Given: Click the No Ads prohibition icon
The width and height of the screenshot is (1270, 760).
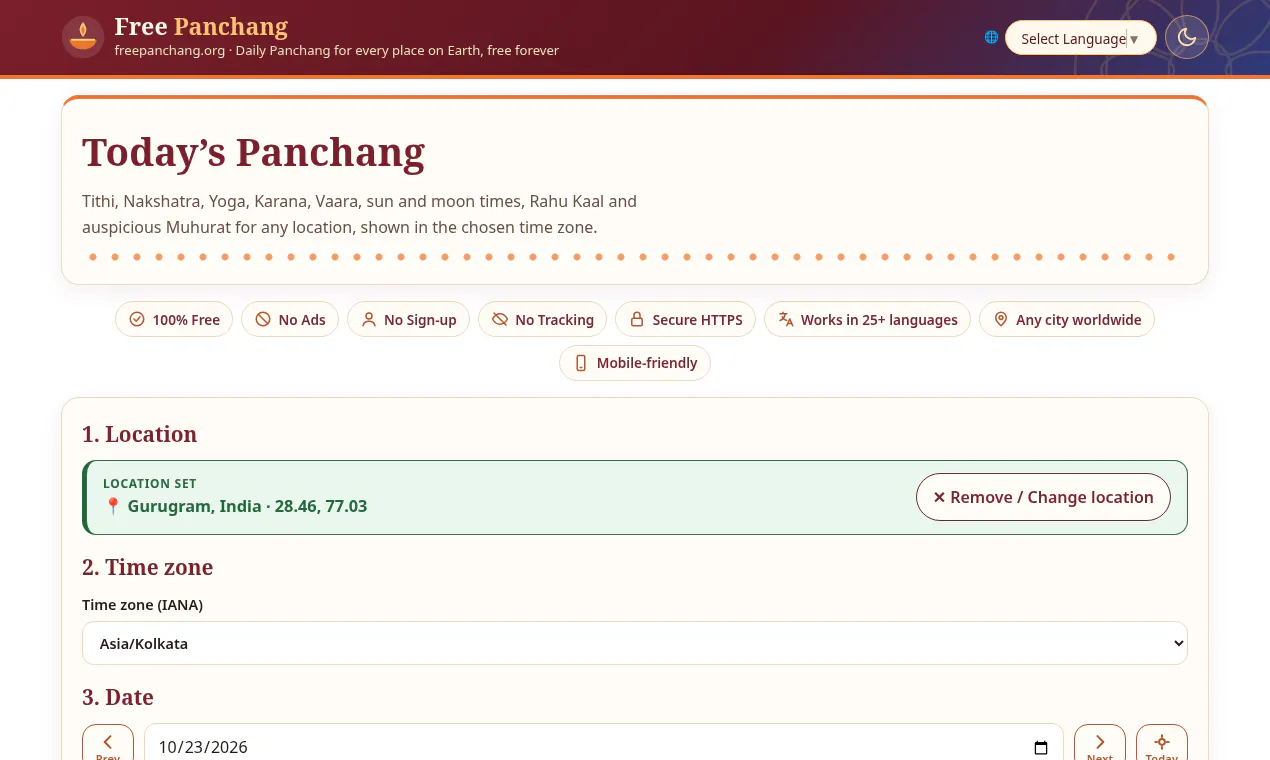Looking at the screenshot, I should (263, 320).
